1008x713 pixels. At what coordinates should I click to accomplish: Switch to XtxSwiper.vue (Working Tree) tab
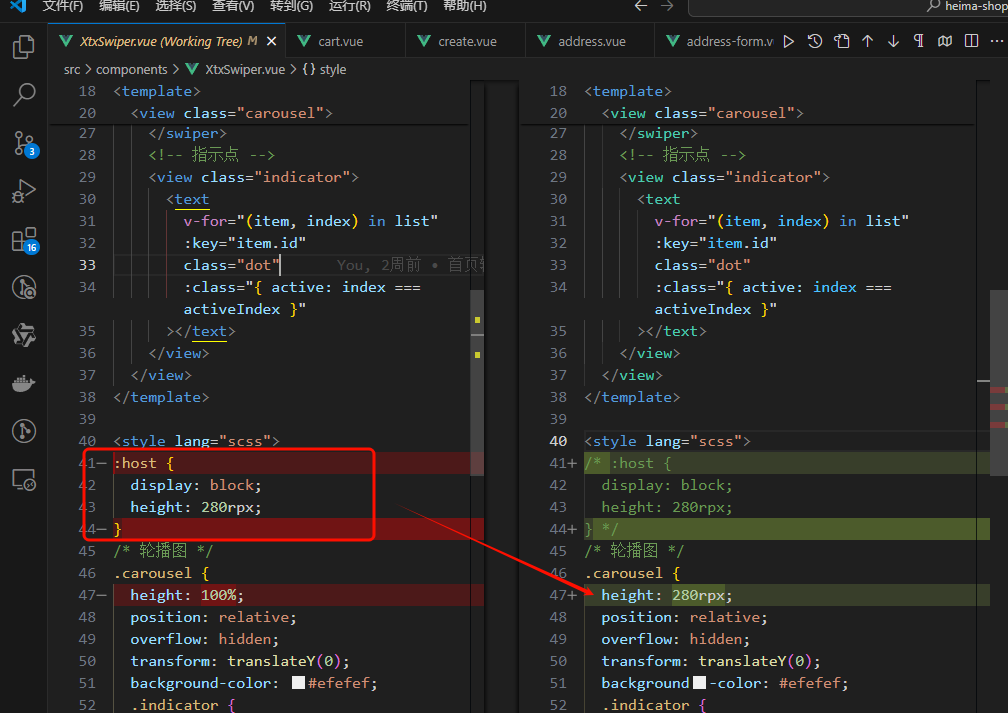coord(166,41)
